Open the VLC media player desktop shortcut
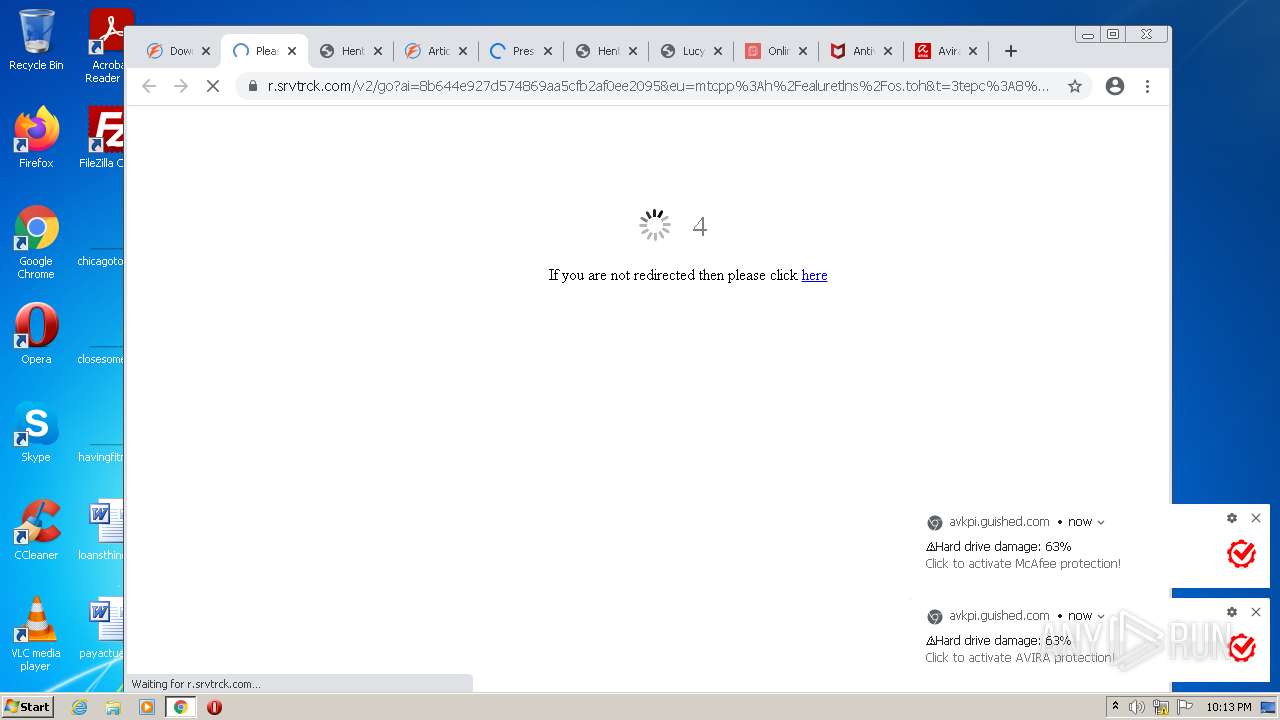The width and height of the screenshot is (1280, 720). click(36, 634)
